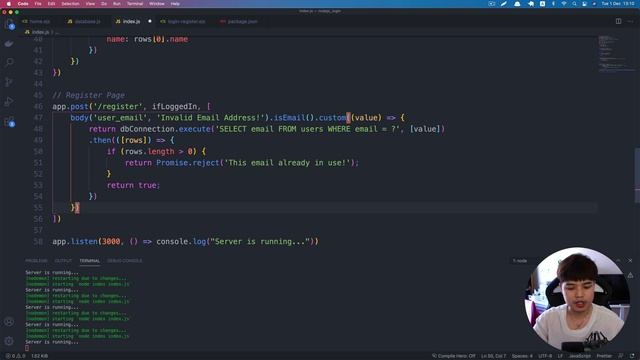Click the date and time in menu bar
The image size is (640, 360).
pos(618,4)
